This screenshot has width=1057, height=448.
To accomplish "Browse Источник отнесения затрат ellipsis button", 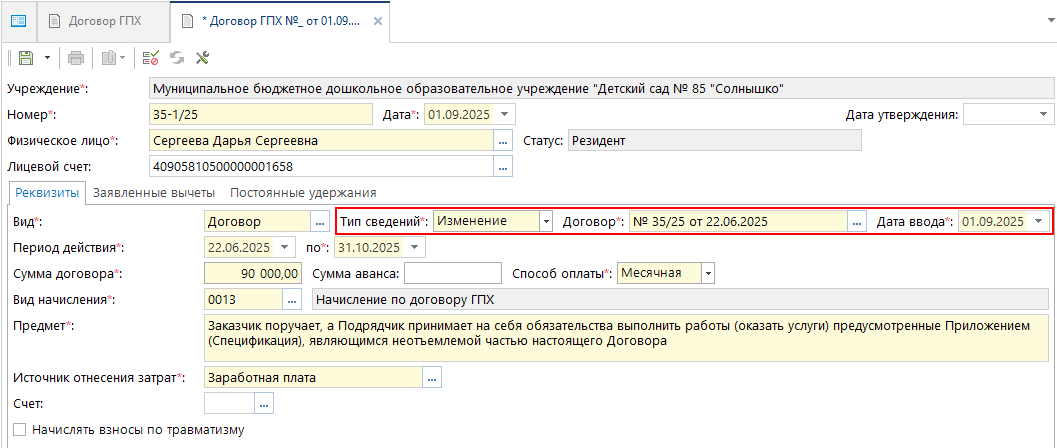I will 431,378.
